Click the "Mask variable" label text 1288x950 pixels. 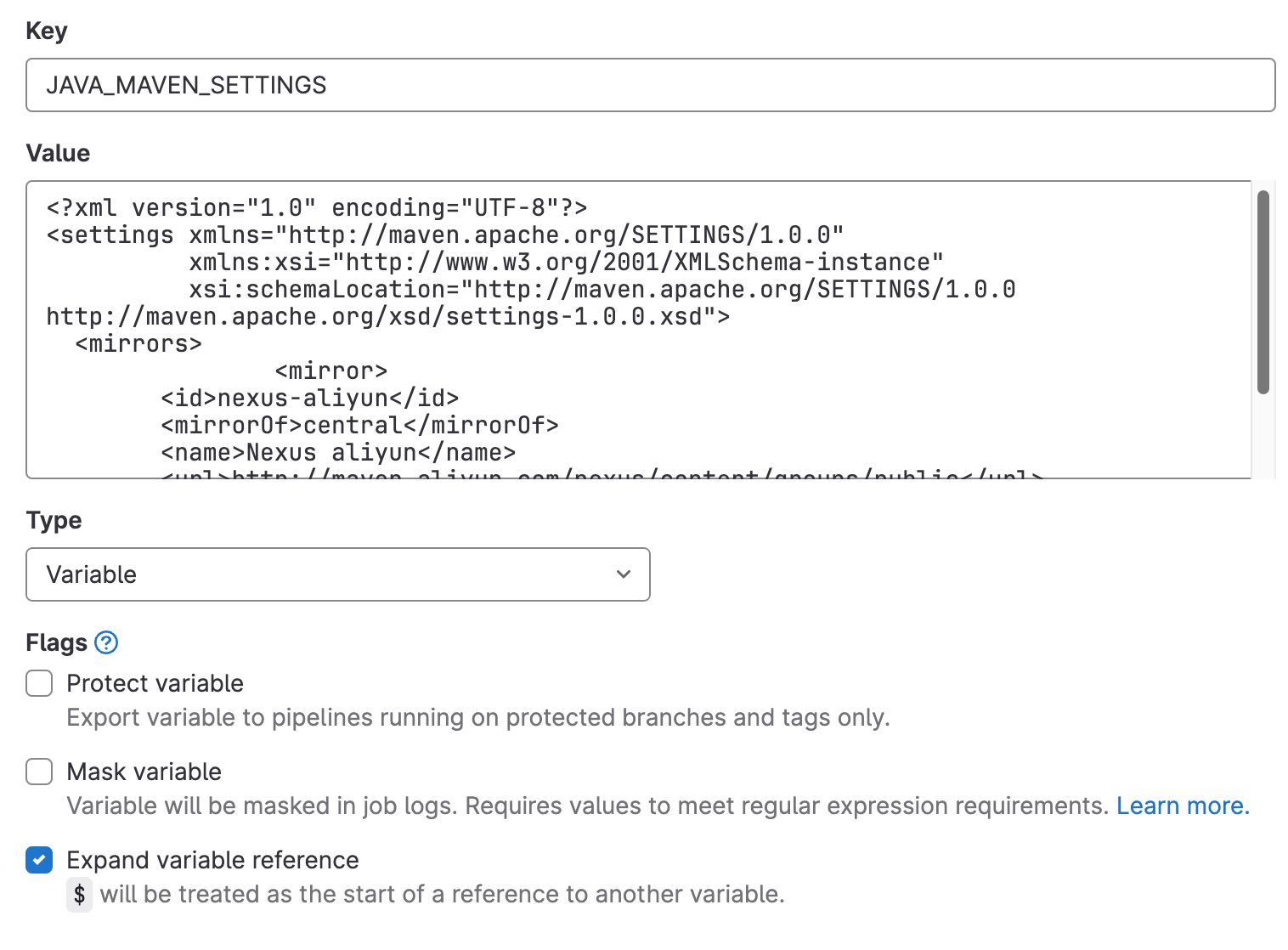click(144, 772)
